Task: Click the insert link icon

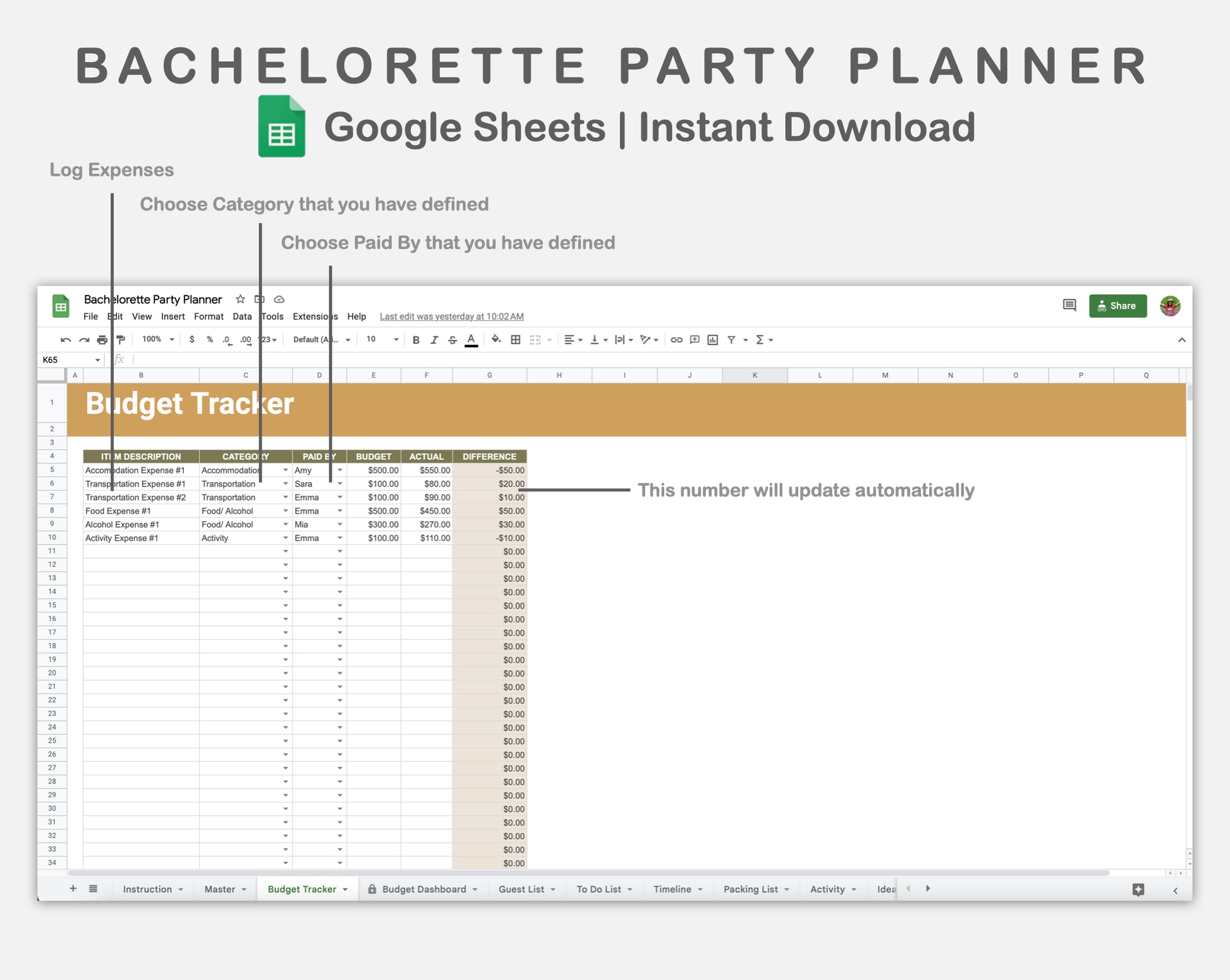Action: [676, 340]
